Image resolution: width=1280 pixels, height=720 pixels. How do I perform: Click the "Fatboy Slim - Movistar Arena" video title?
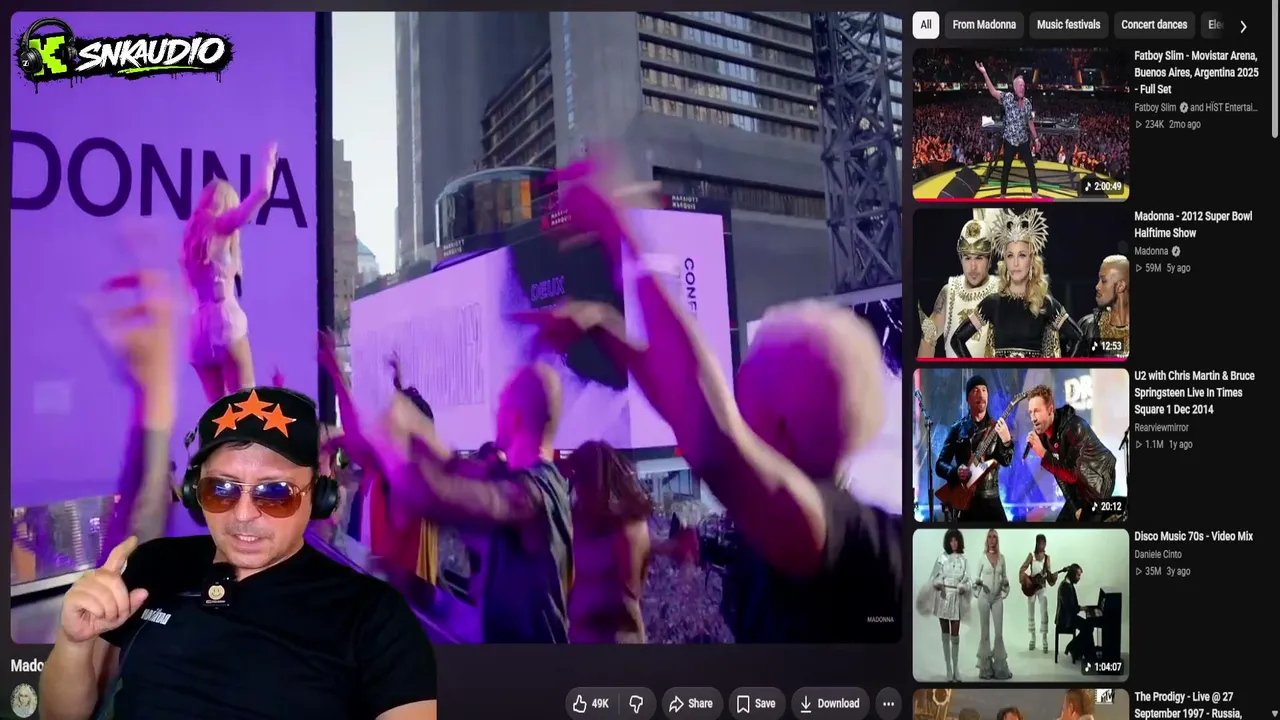(1196, 72)
